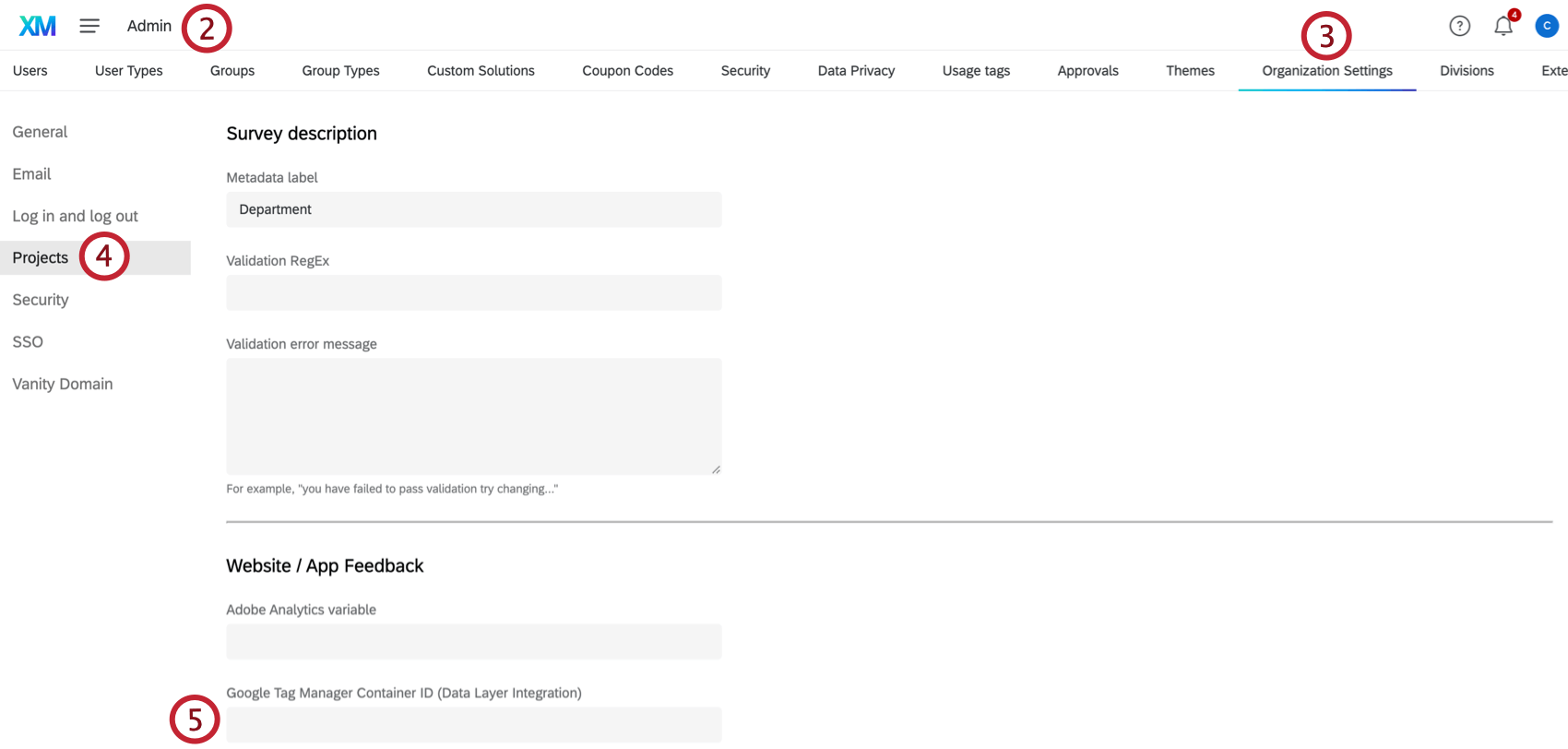The width and height of the screenshot is (1568, 749).
Task: Open SSO settings in sidebar
Action: click(28, 342)
